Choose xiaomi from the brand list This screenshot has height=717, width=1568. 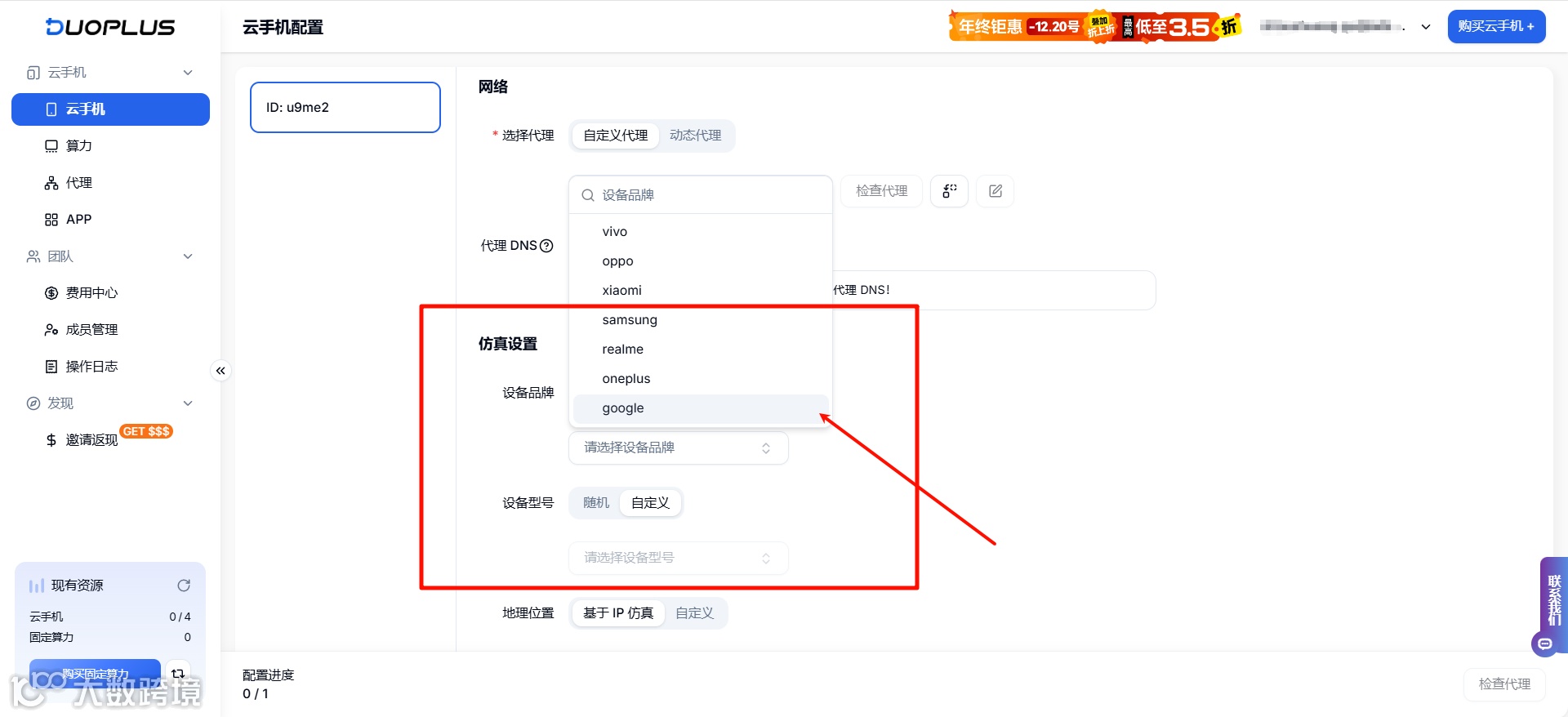(701, 291)
